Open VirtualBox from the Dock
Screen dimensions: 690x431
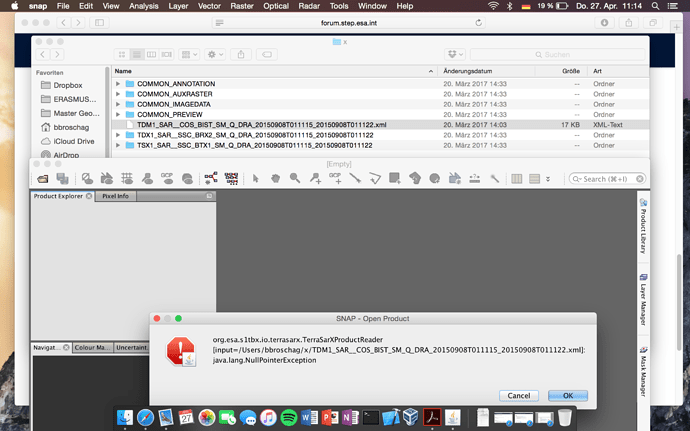coord(411,416)
